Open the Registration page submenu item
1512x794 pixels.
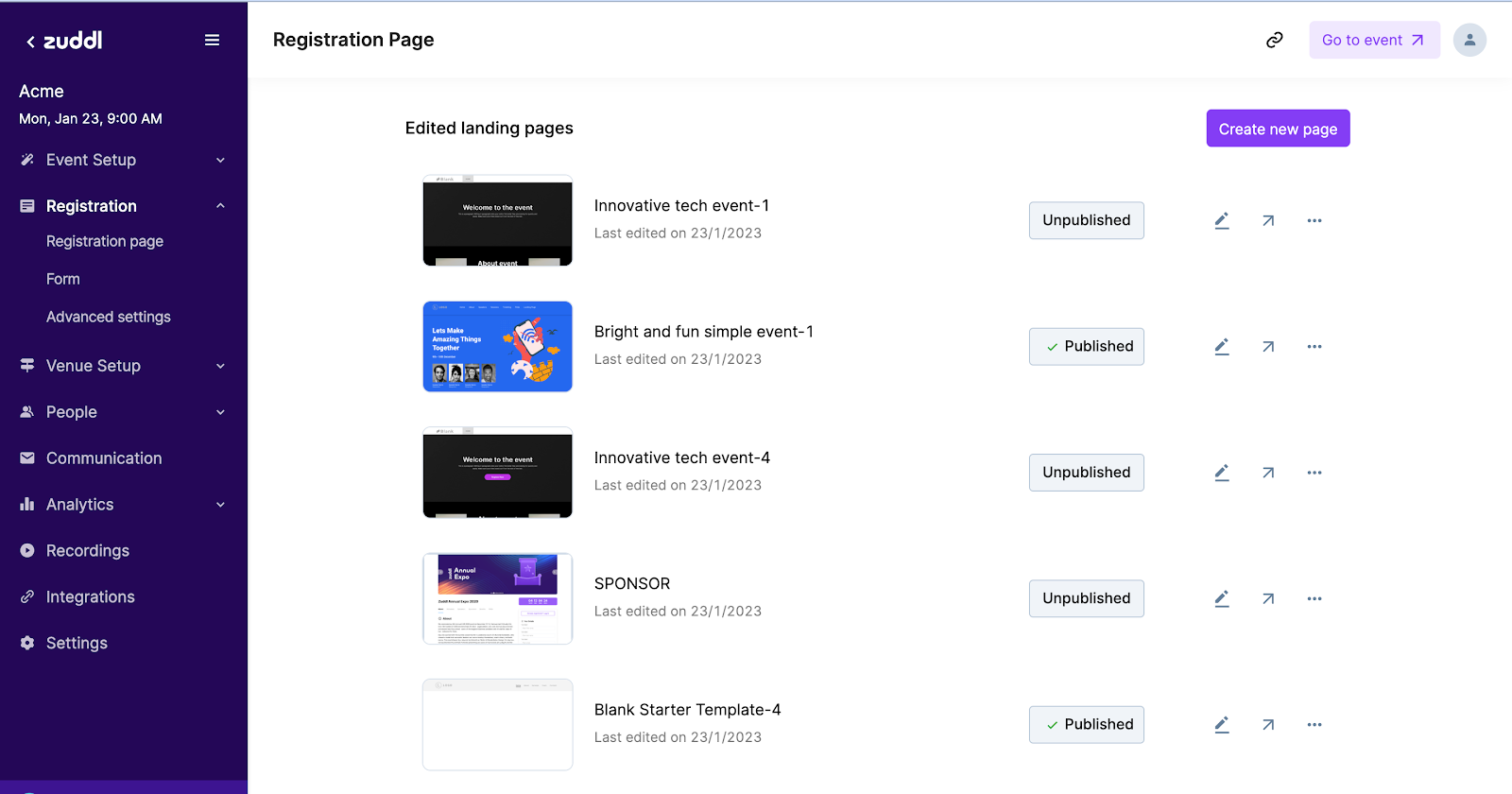[x=105, y=241]
